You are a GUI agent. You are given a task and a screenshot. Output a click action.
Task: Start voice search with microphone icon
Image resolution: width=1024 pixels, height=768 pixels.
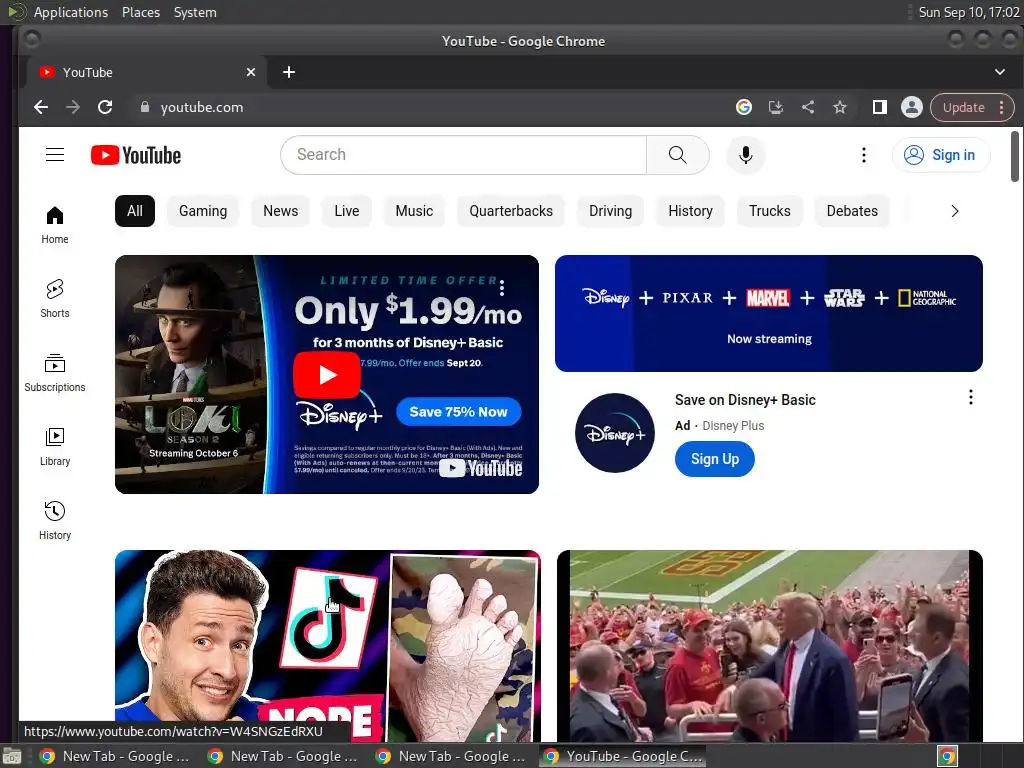click(x=745, y=155)
